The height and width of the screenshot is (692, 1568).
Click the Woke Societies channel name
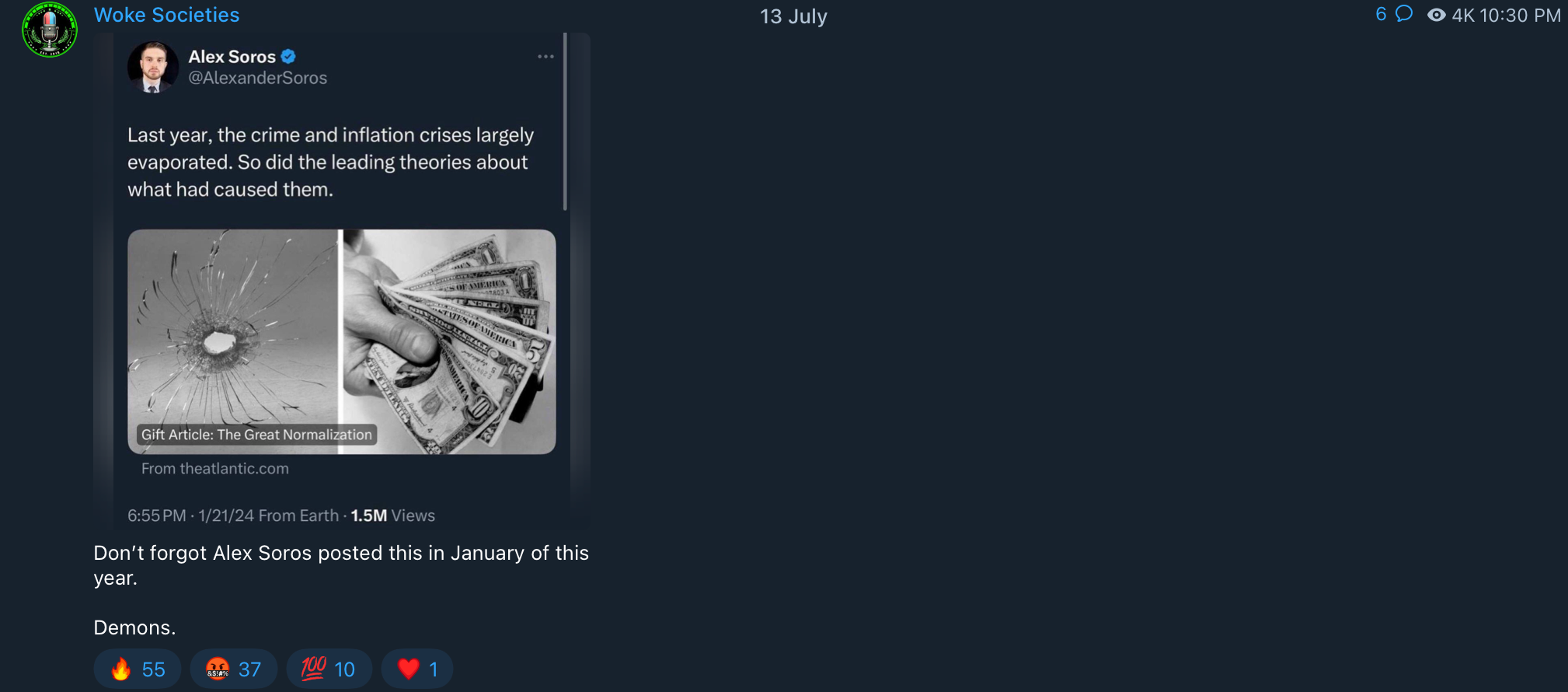(x=166, y=15)
